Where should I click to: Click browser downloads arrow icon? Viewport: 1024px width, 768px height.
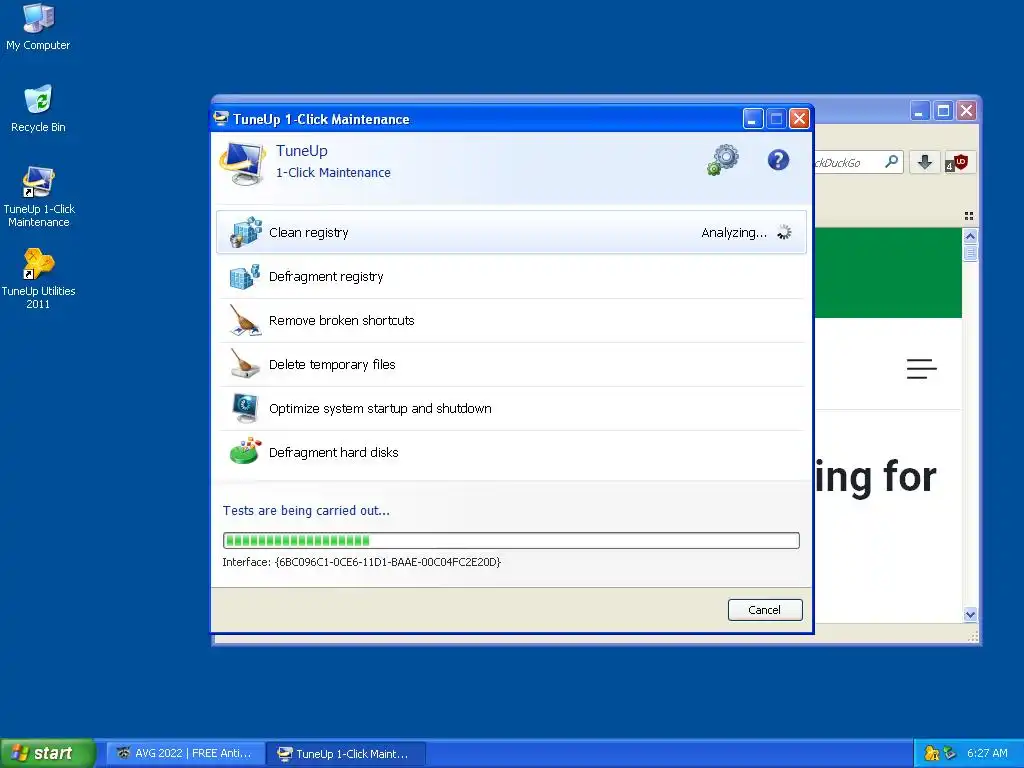924,162
